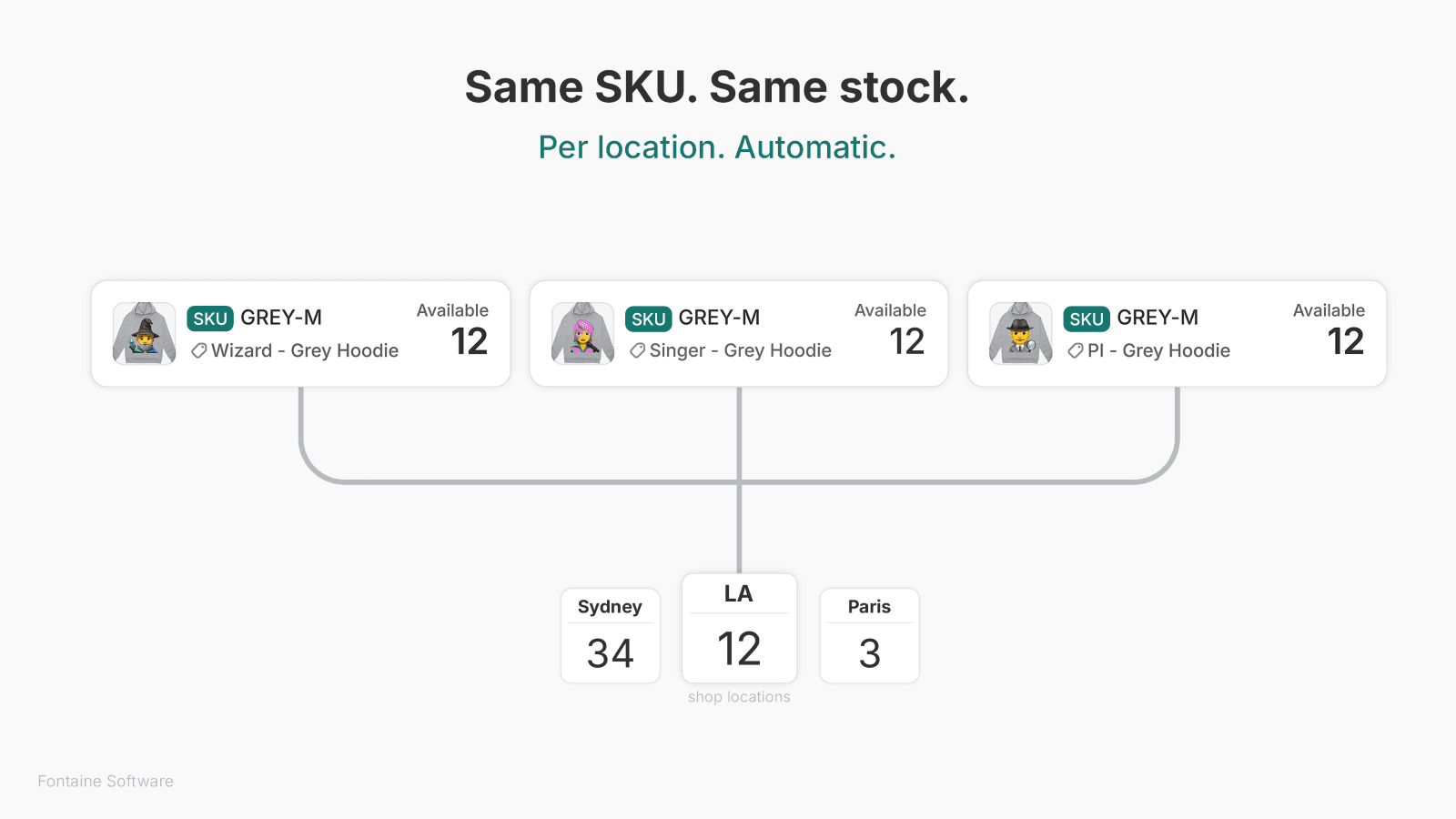This screenshot has height=819, width=1456.
Task: Select the SKU badge on the PI card
Action: (1087, 318)
